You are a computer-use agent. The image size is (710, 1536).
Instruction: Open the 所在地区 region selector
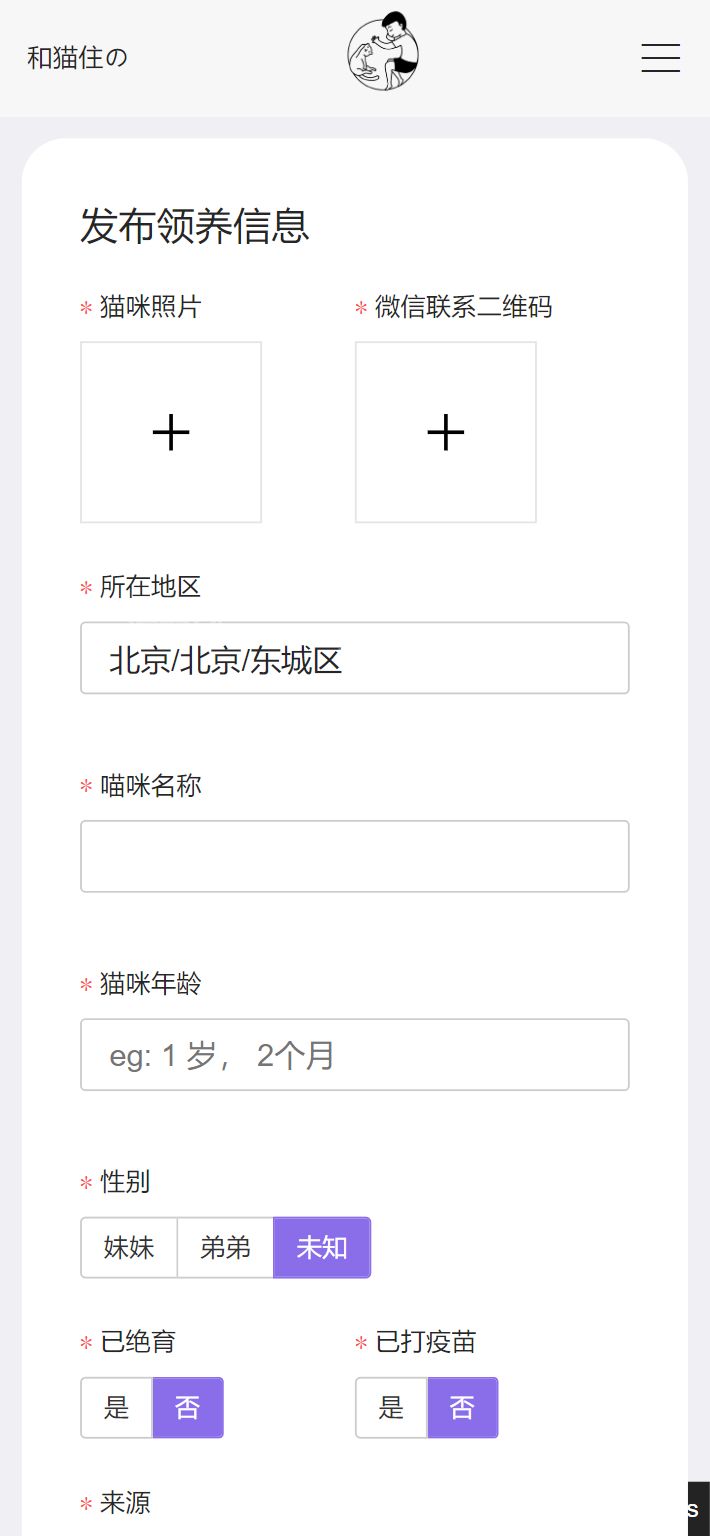(355, 658)
